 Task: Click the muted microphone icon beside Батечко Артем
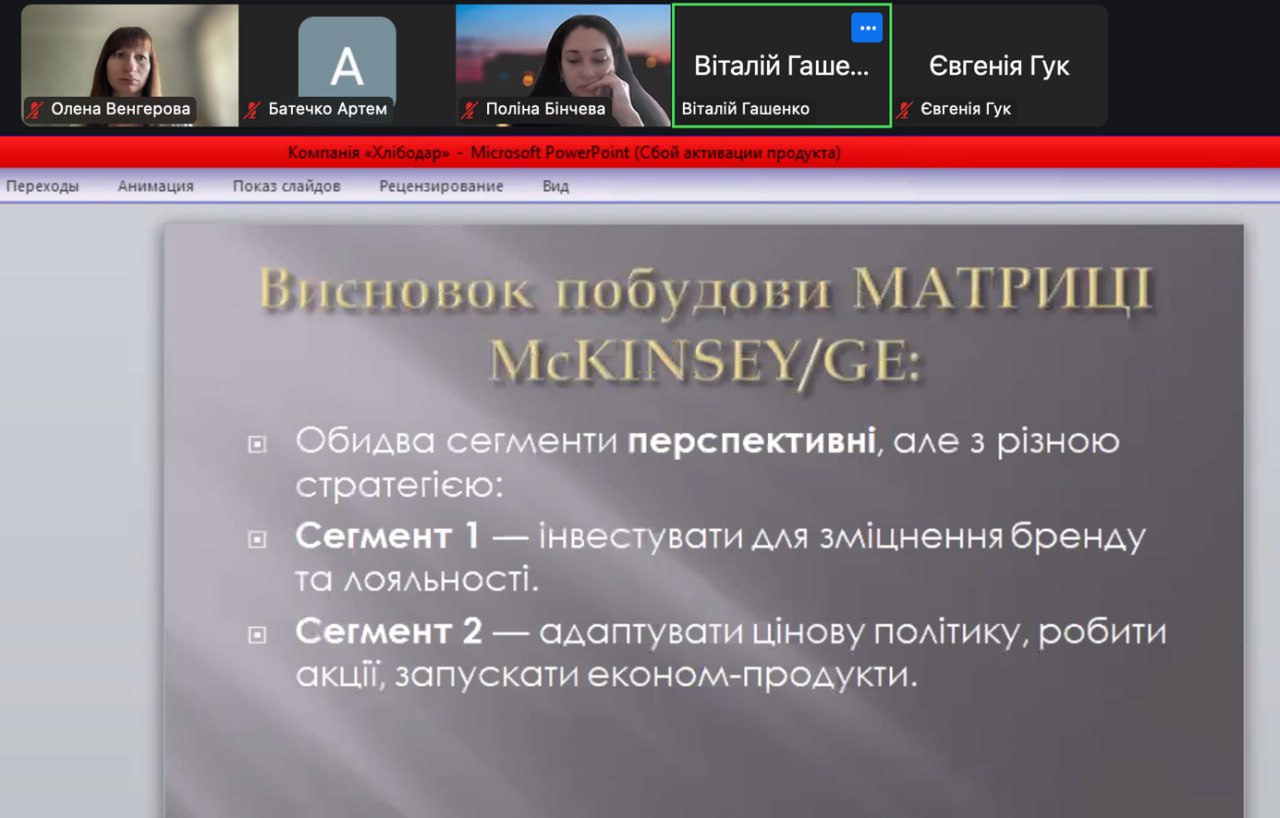(253, 109)
